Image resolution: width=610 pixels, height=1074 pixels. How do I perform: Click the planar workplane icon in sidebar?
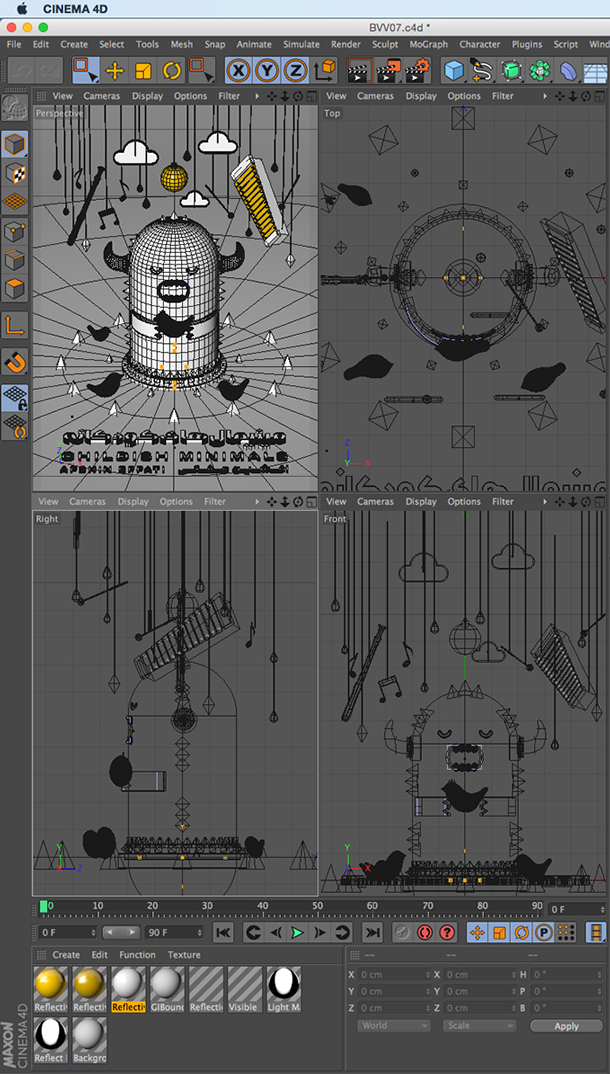pos(15,426)
